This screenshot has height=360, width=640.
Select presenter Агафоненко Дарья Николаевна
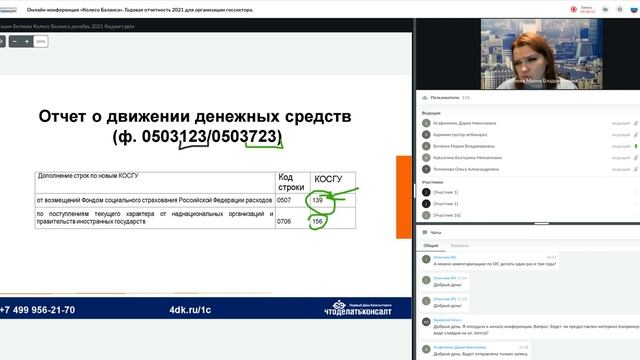(464, 123)
